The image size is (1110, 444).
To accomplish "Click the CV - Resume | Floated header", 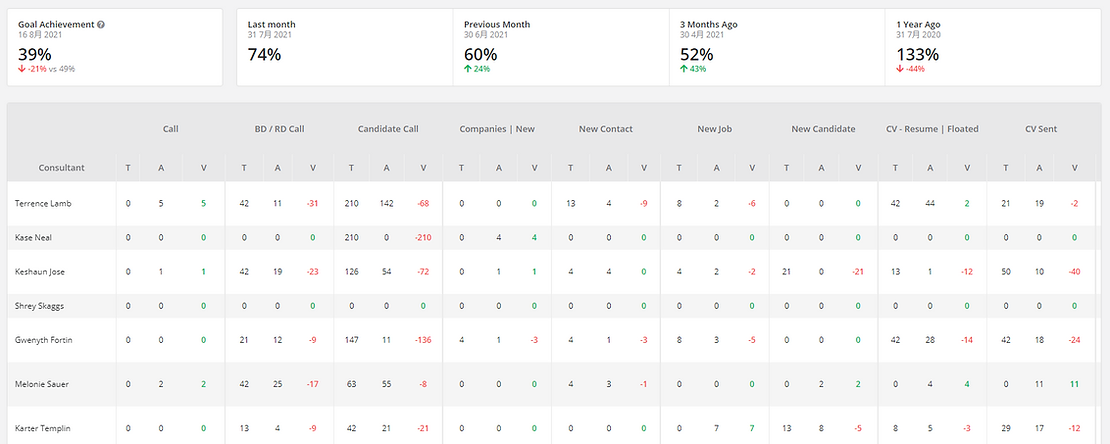I will [932, 129].
